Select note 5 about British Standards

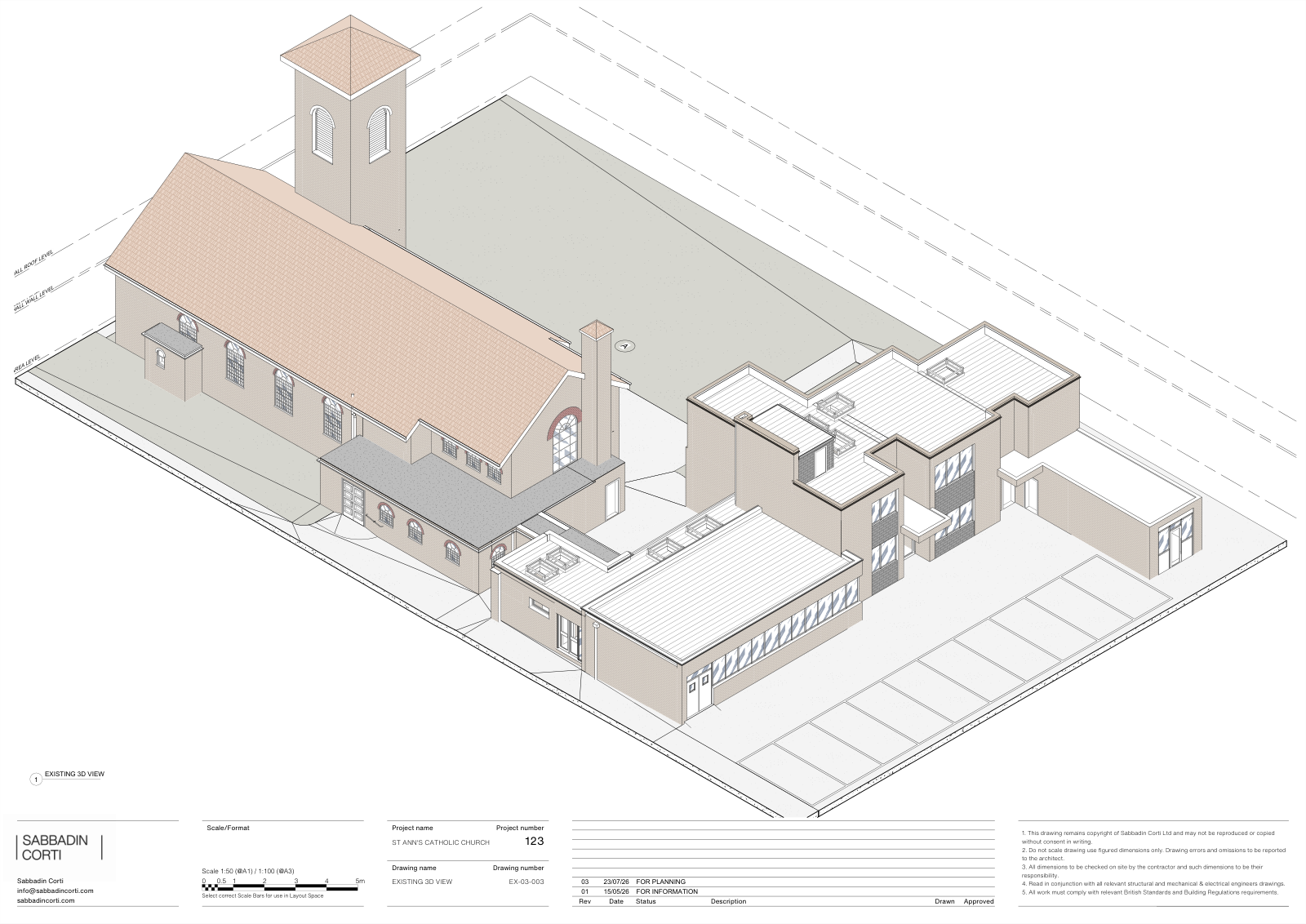(1149, 892)
